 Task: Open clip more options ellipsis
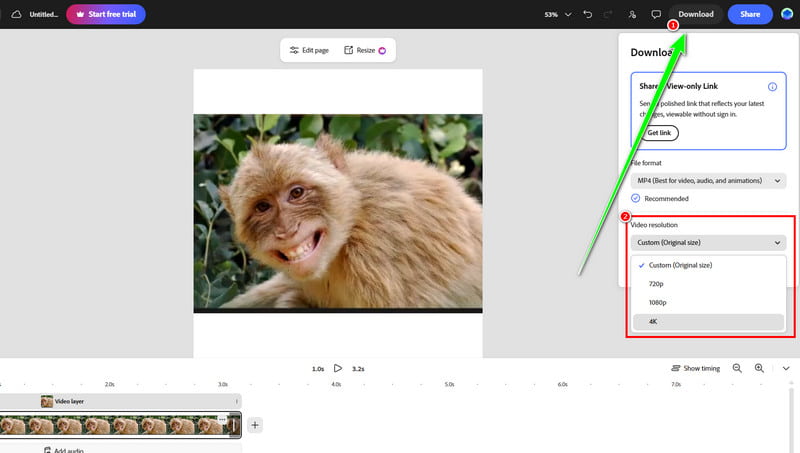[222, 419]
